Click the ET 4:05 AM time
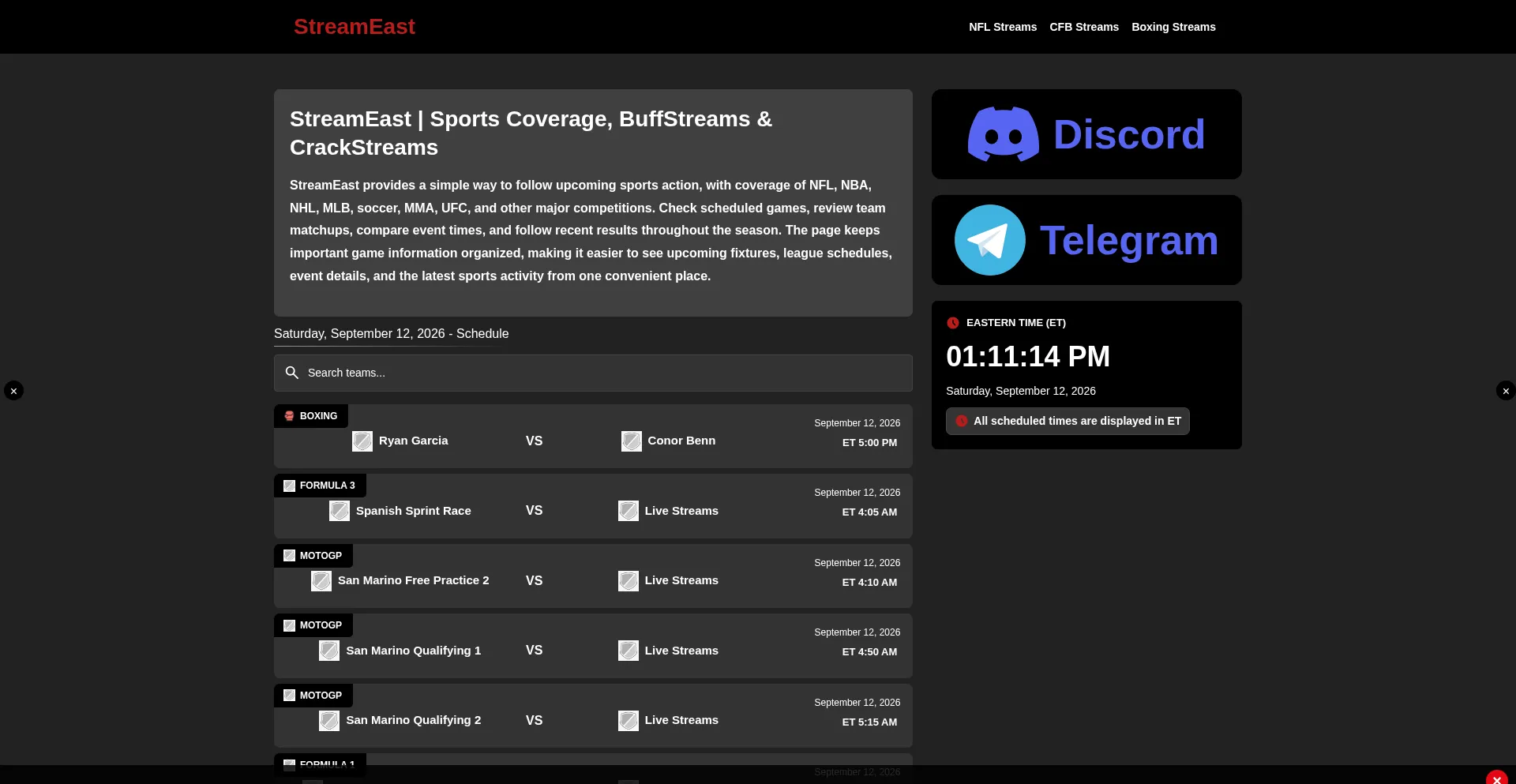Image resolution: width=1516 pixels, height=784 pixels. pos(869,512)
